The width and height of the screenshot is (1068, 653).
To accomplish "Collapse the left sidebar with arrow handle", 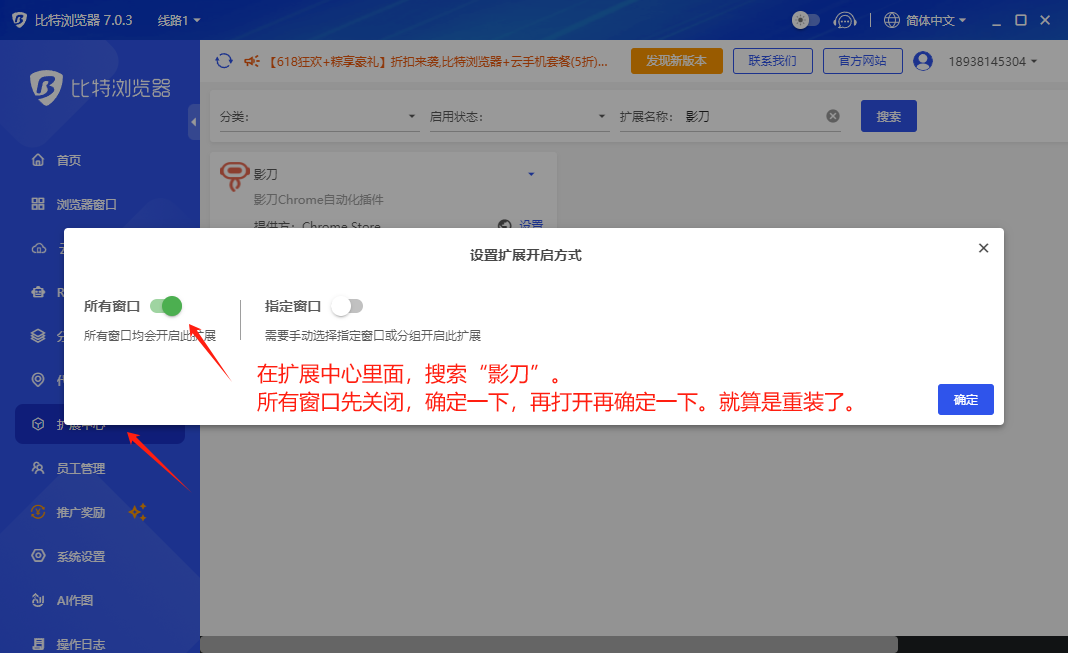I will [193, 122].
